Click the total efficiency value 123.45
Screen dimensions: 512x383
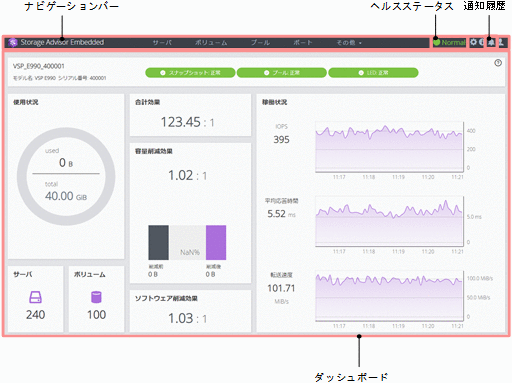181,122
